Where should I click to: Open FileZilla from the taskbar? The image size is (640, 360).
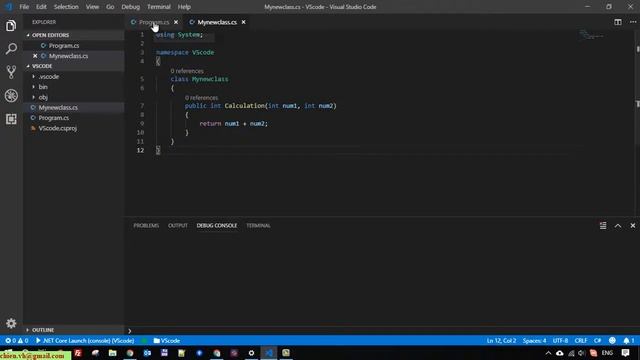(x=78, y=353)
